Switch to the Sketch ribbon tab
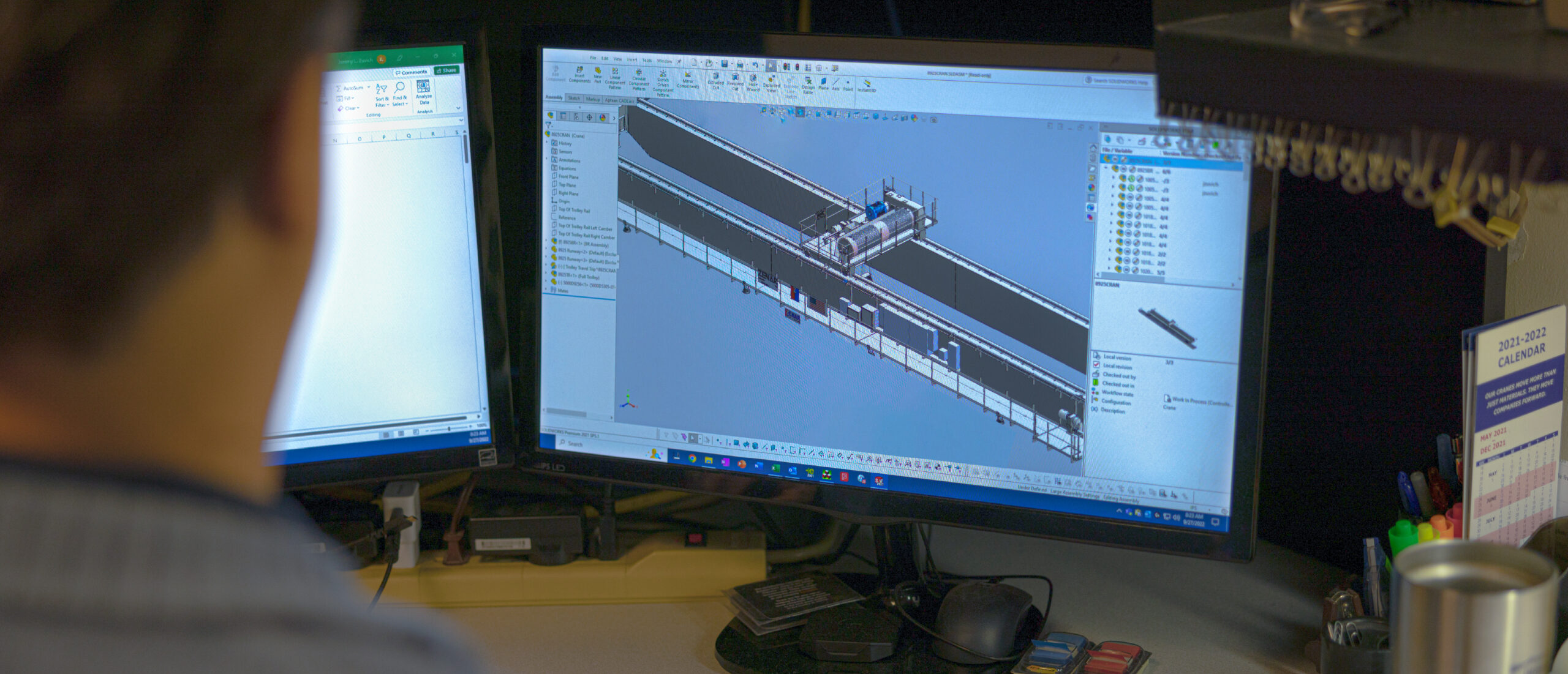Screen dimensions: 1568x674 (x=573, y=98)
